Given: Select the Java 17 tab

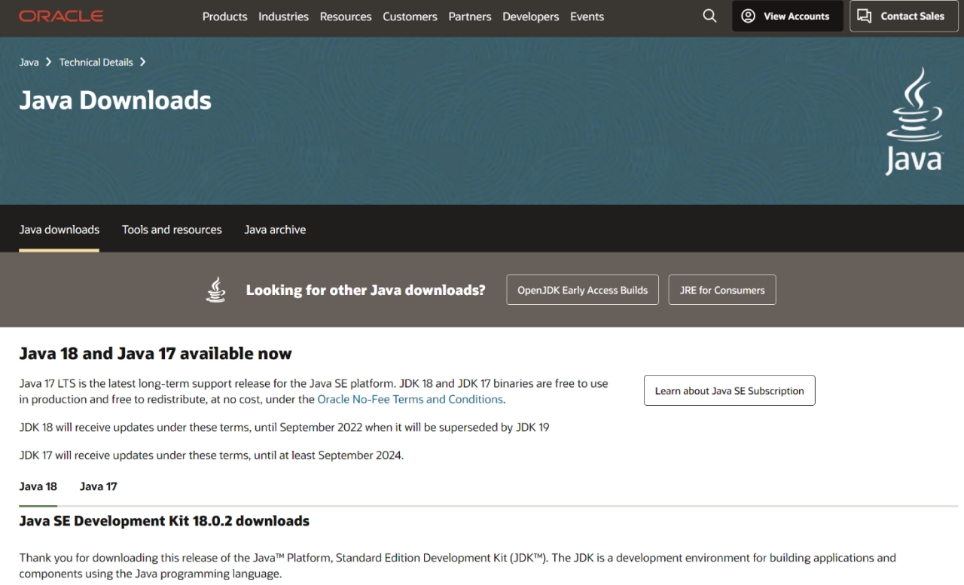Looking at the screenshot, I should pyautogui.click(x=98, y=486).
